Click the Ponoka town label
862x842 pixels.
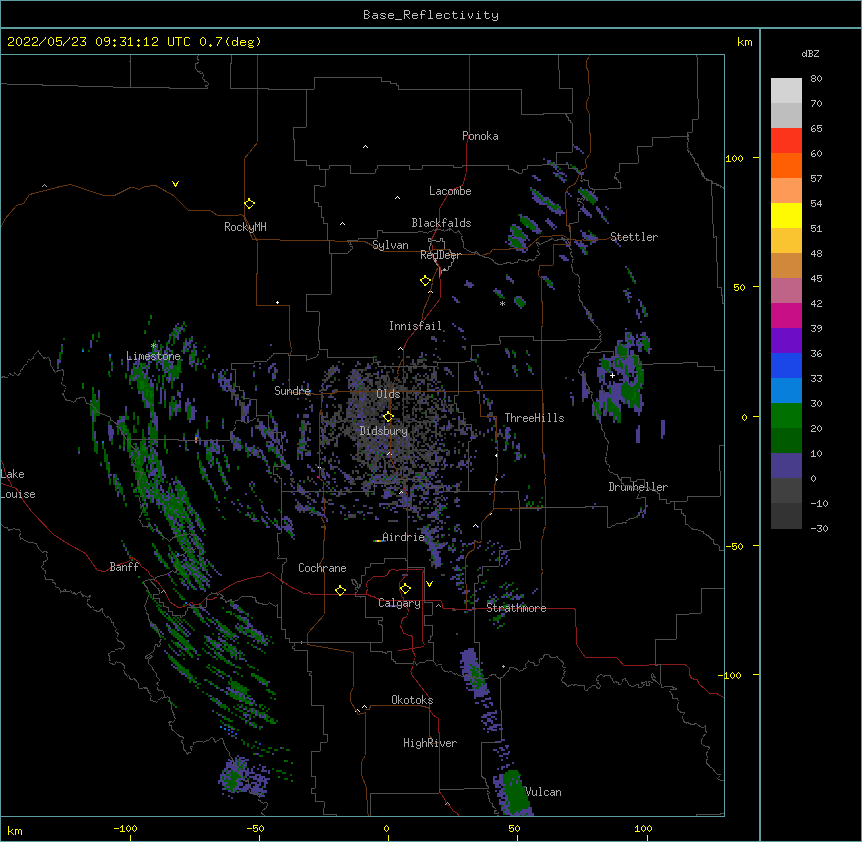point(480,136)
